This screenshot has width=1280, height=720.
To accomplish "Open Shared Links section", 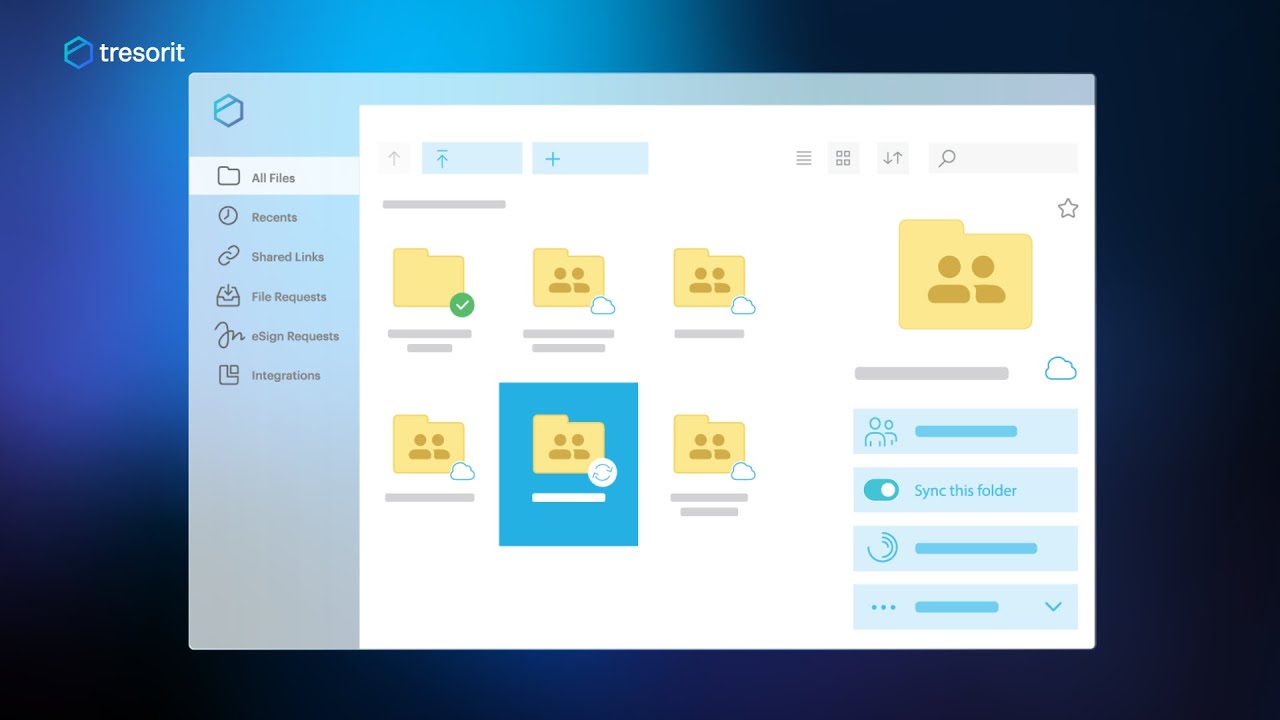I will (x=286, y=257).
